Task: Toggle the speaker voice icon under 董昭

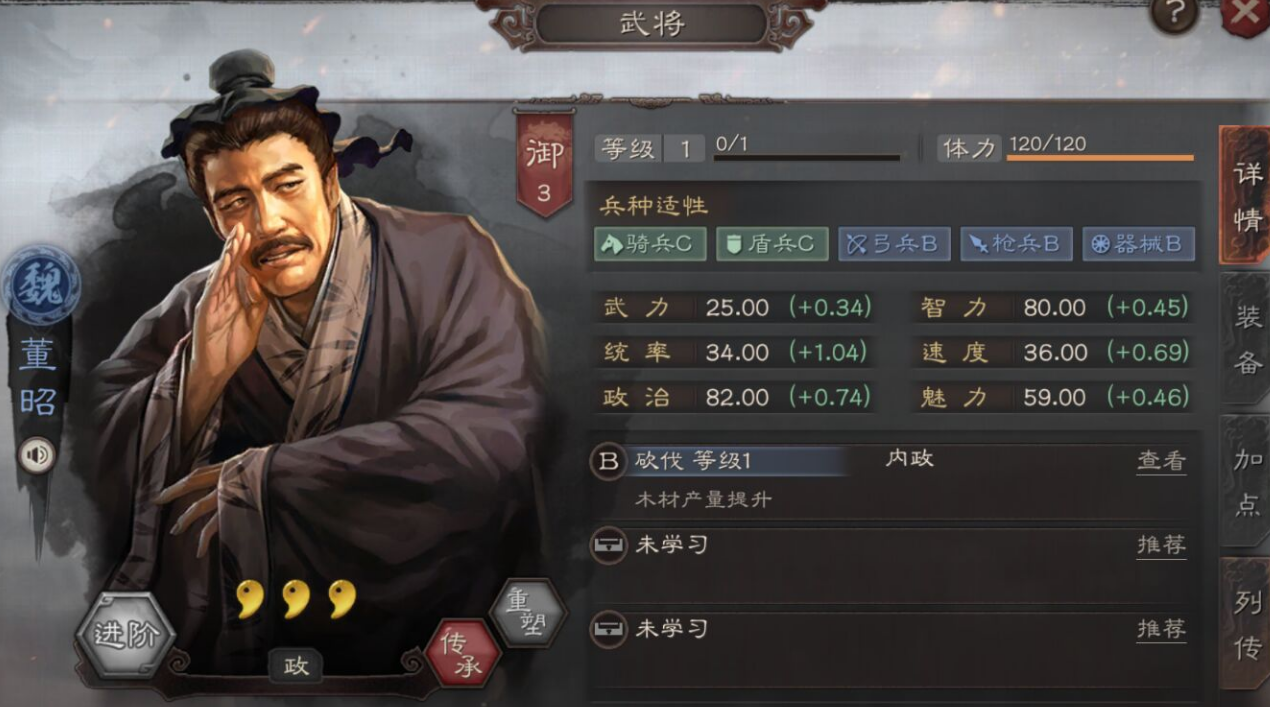Action: tap(38, 457)
